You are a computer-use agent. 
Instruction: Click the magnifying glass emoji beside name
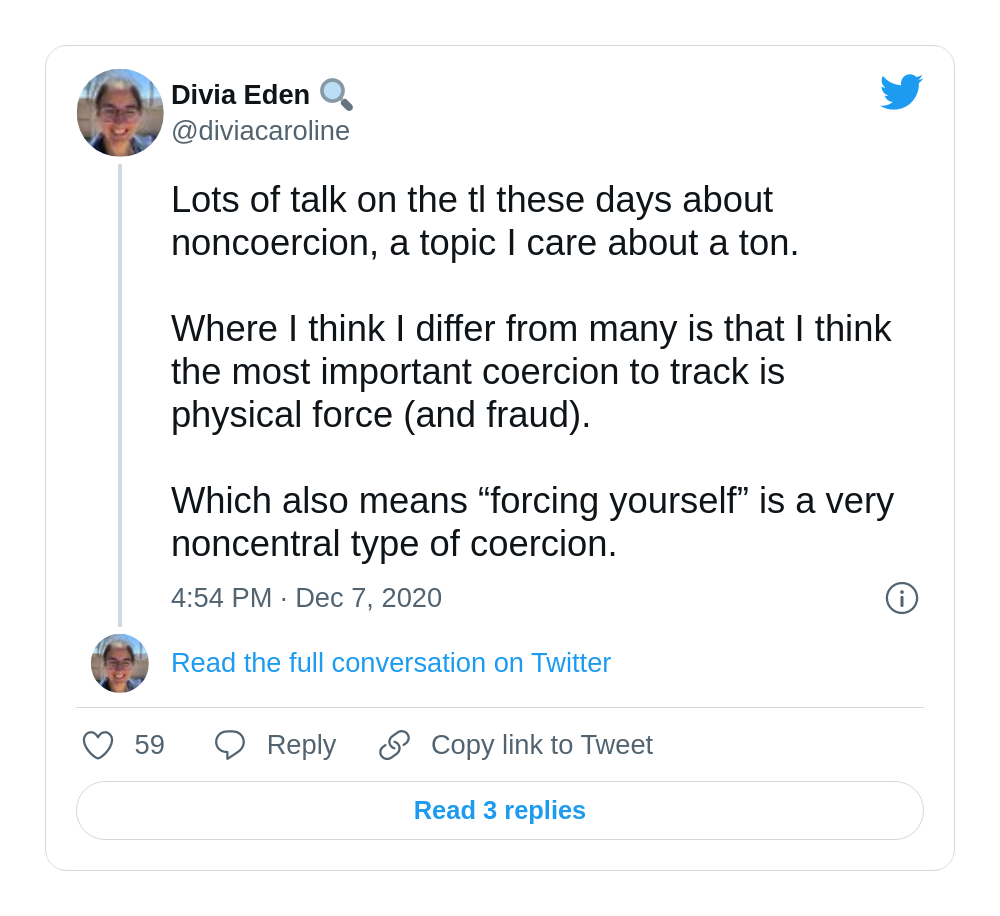(336, 95)
